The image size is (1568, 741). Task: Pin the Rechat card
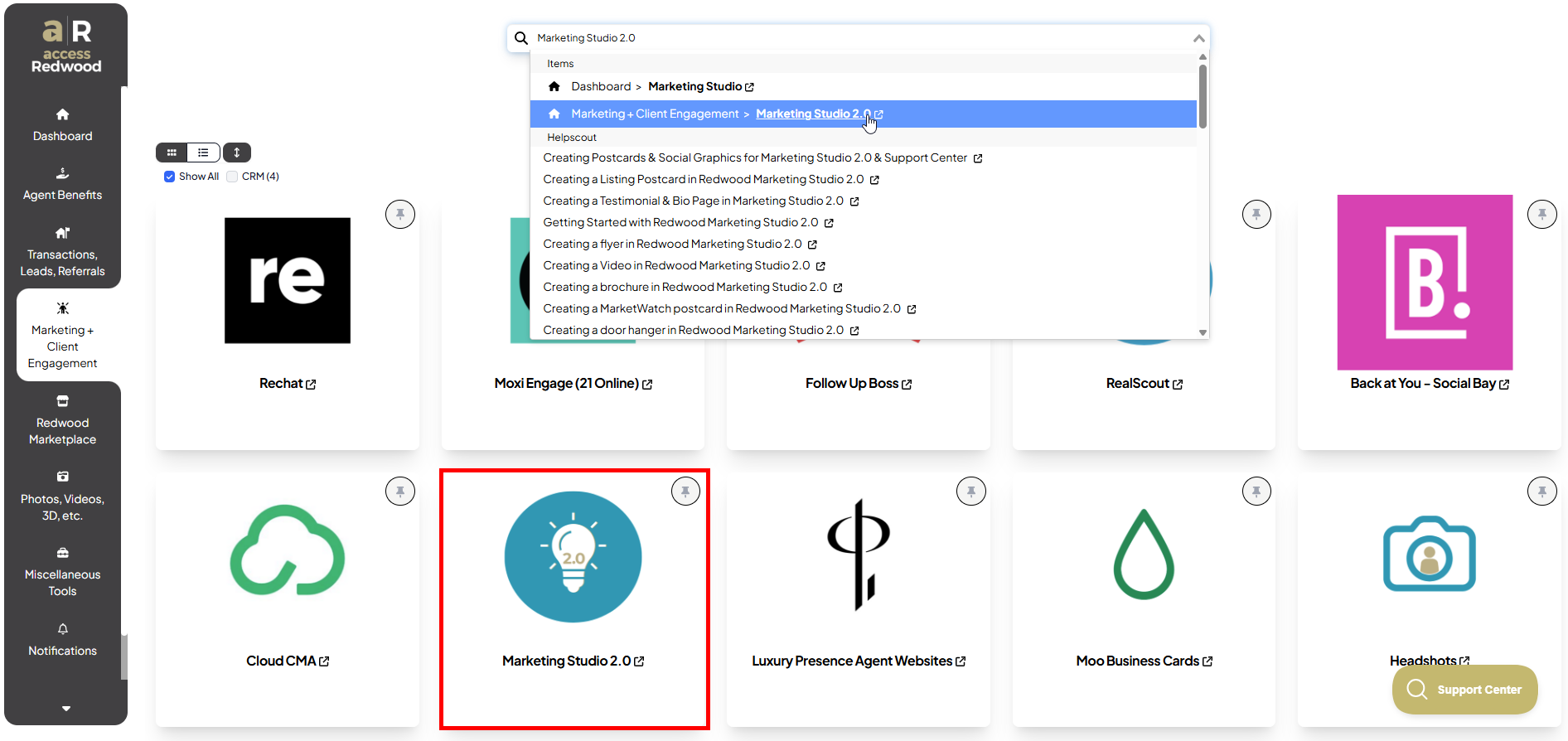400,215
